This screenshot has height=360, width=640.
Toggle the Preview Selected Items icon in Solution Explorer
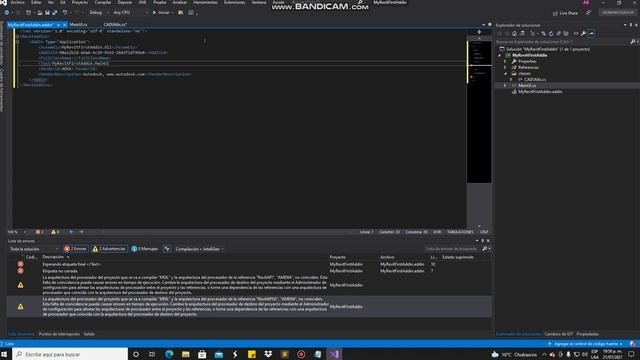tap(591, 33)
